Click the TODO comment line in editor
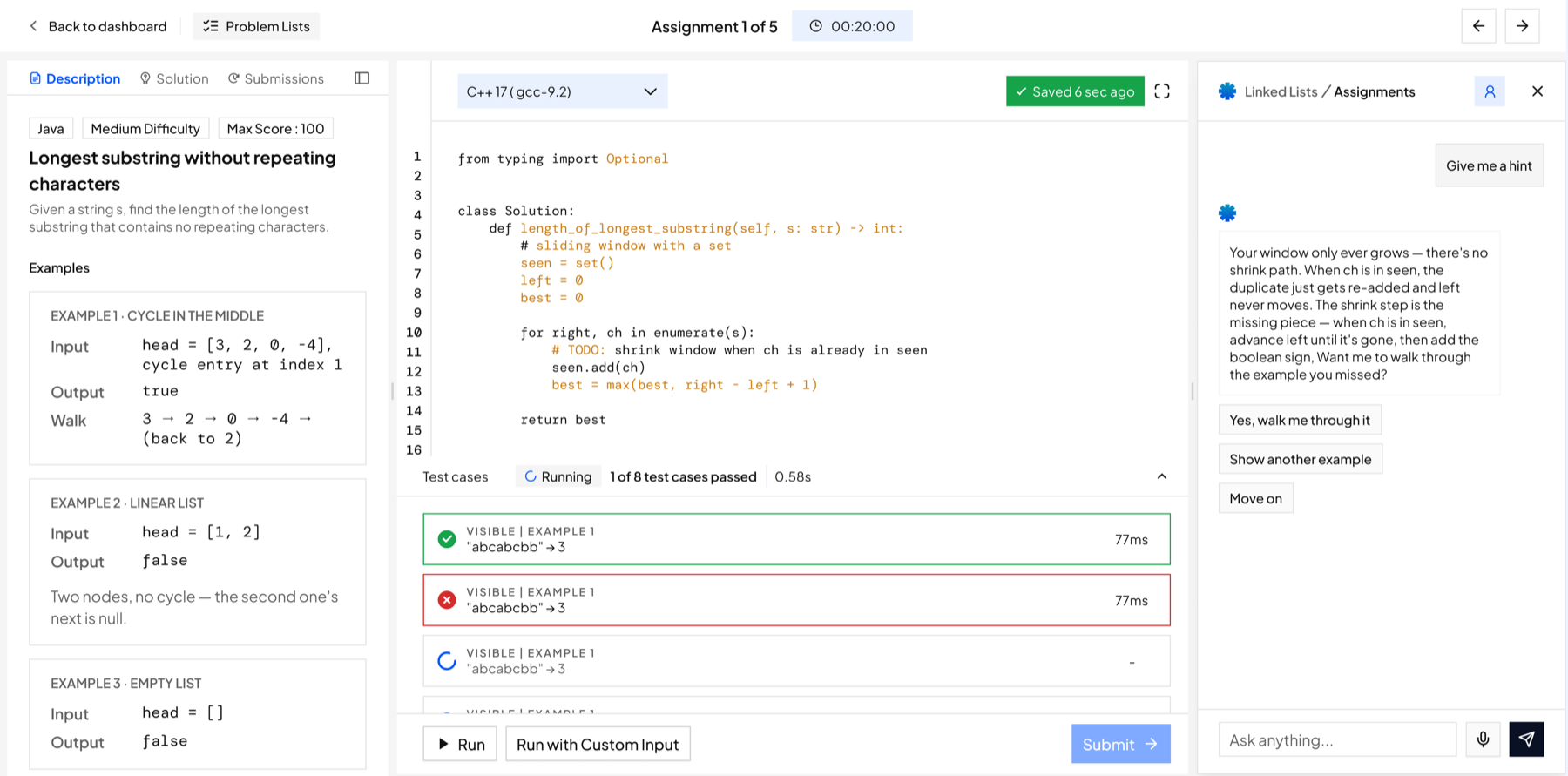Image resolution: width=1568 pixels, height=776 pixels. pyautogui.click(x=740, y=350)
